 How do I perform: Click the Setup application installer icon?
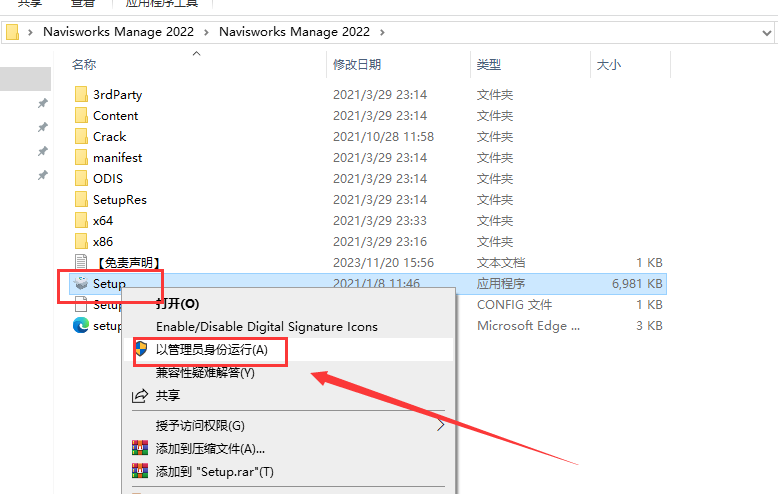81,283
